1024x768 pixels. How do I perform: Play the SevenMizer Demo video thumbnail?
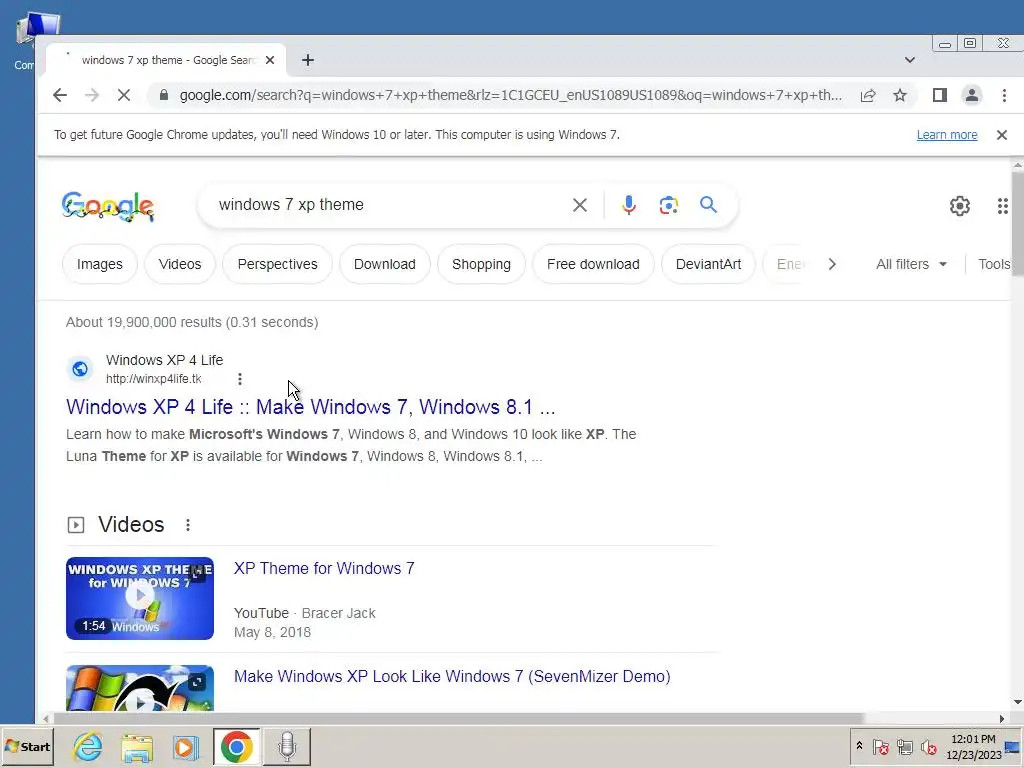pos(140,688)
